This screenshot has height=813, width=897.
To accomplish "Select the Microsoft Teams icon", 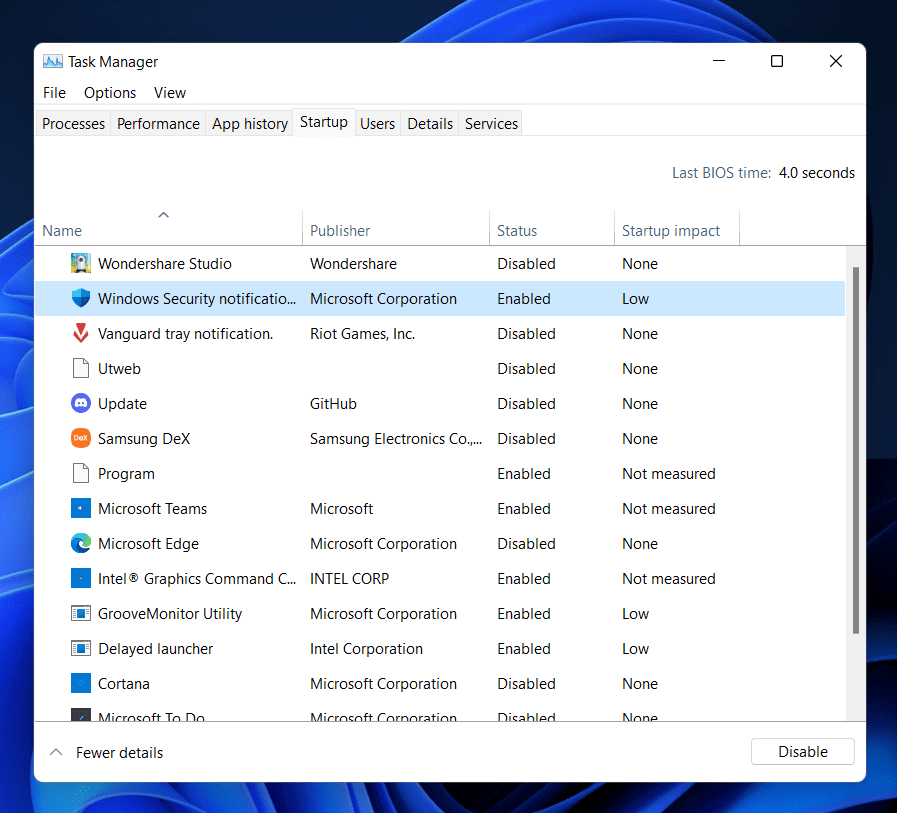I will click(x=81, y=509).
